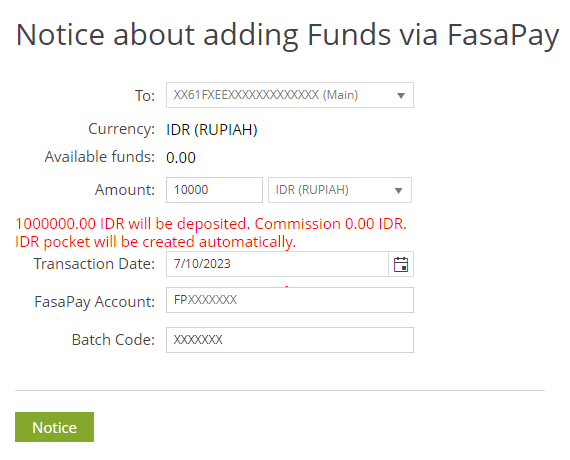Click into the Batch Code field
570x460 pixels.
coord(290,340)
